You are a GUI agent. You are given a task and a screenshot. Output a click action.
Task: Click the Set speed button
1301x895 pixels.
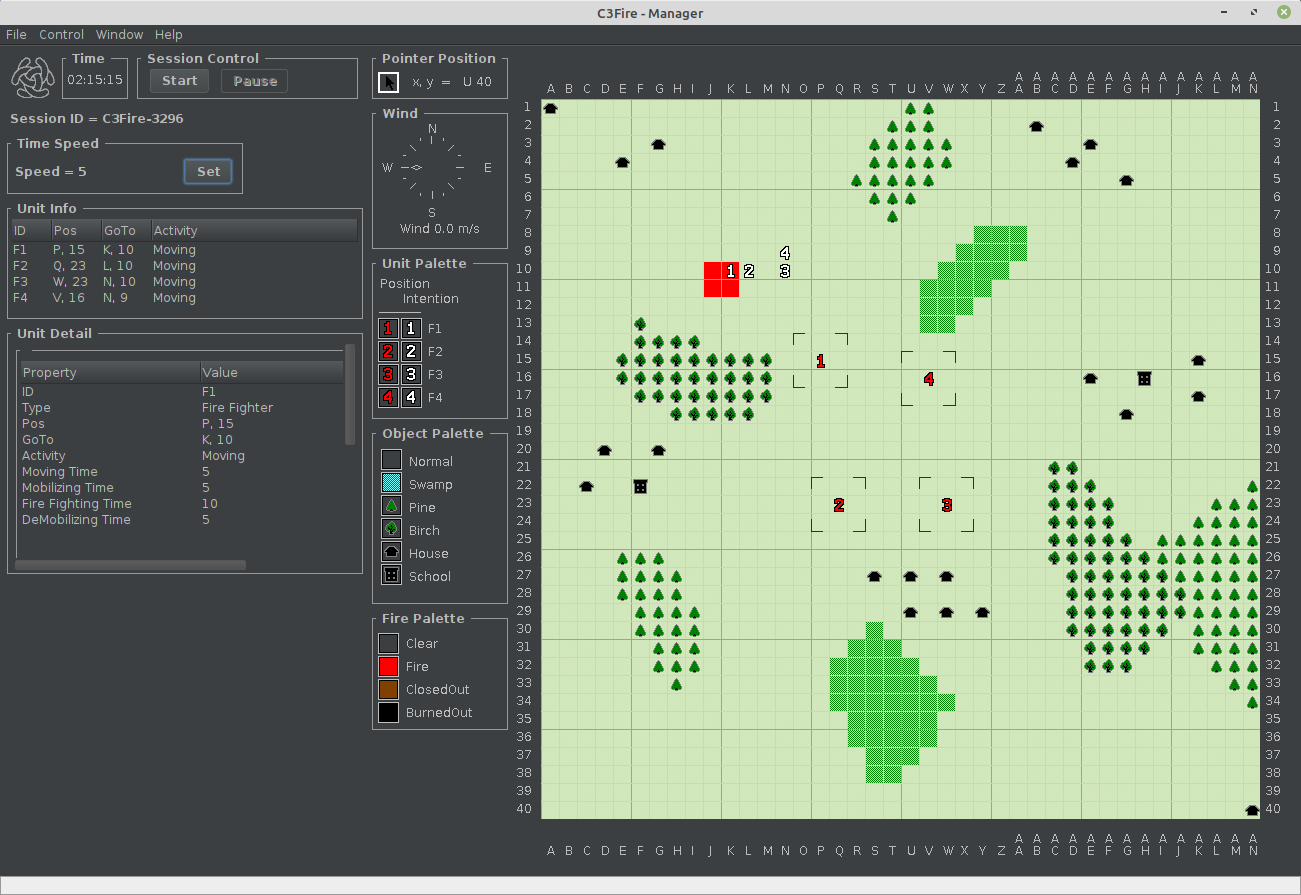209,171
